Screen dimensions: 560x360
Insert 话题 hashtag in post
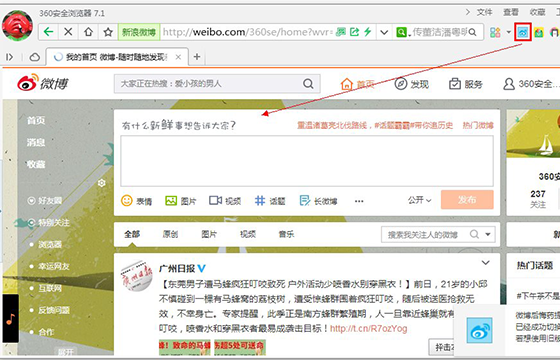click(x=270, y=201)
